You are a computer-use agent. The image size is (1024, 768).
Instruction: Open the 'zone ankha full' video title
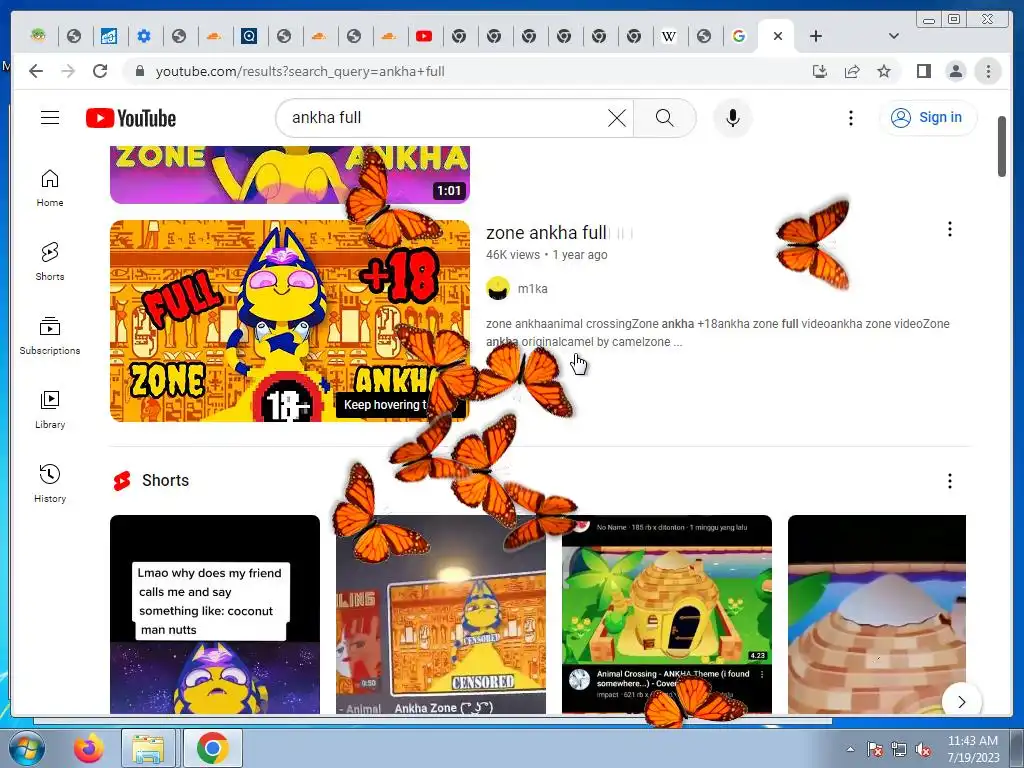(546, 232)
